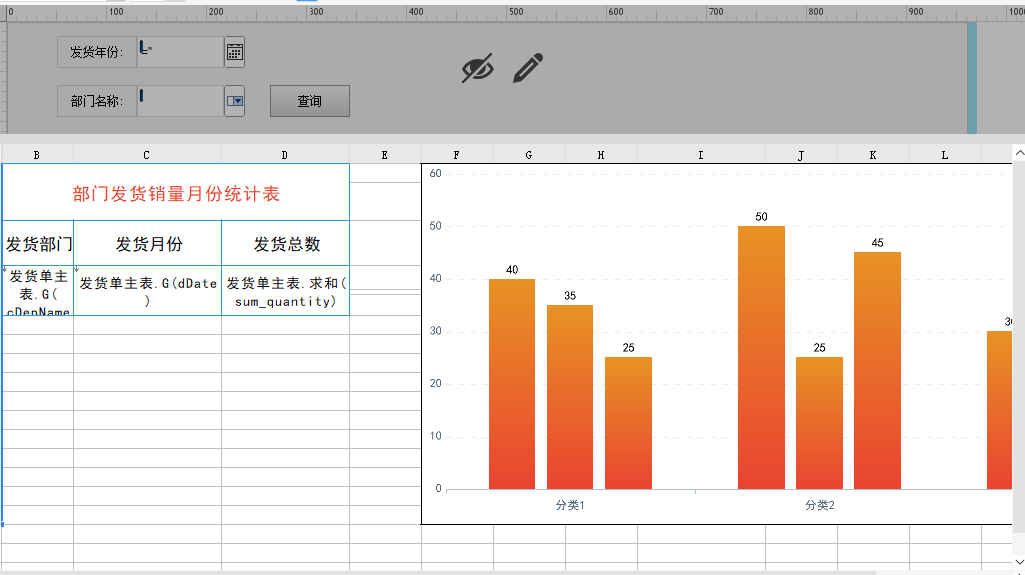Image resolution: width=1025 pixels, height=575 pixels.
Task: Click scroll up arrow of vertical scrollbar
Action: pyautogui.click(x=1019, y=153)
